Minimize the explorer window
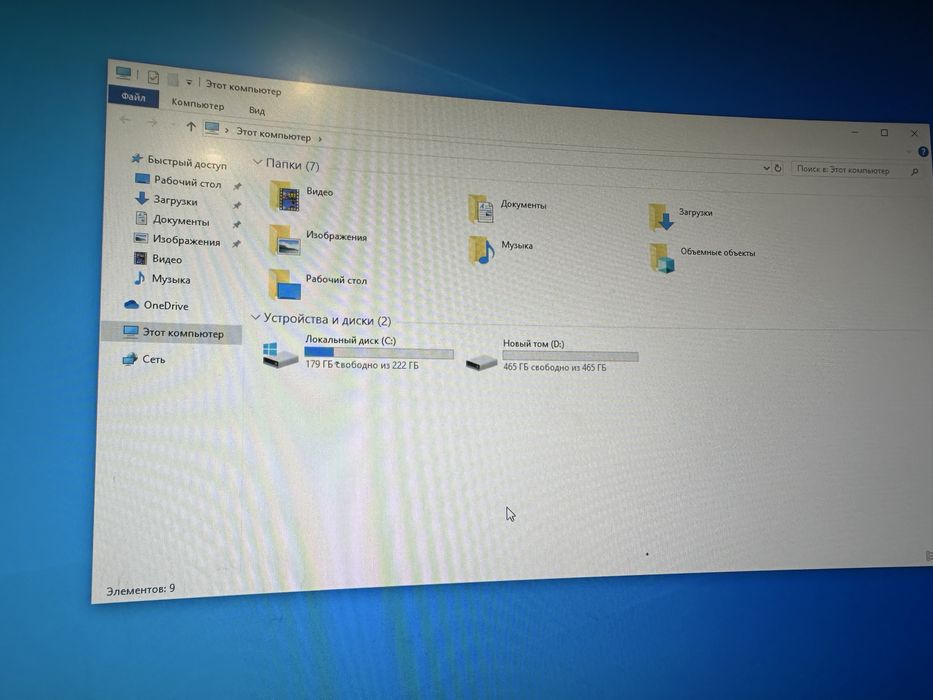This screenshot has width=933, height=700. tap(855, 132)
